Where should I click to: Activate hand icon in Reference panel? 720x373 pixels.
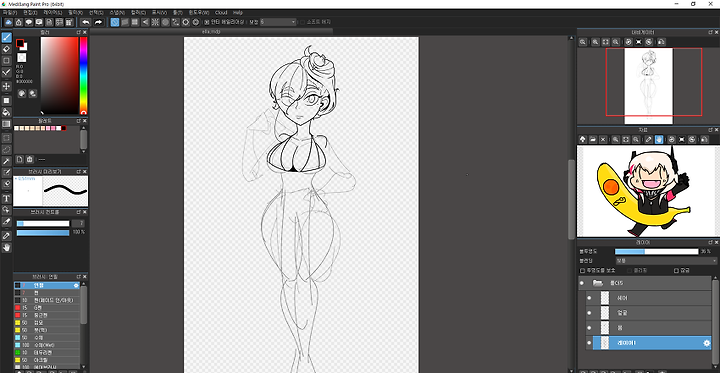[x=659, y=139]
